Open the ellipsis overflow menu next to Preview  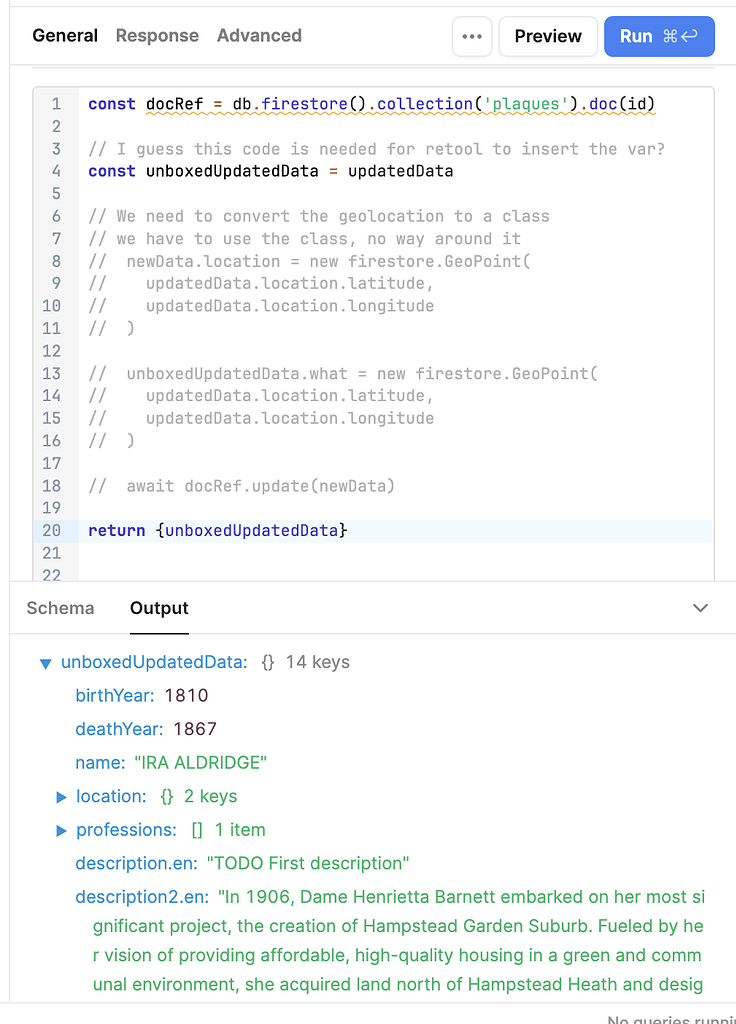pos(471,36)
